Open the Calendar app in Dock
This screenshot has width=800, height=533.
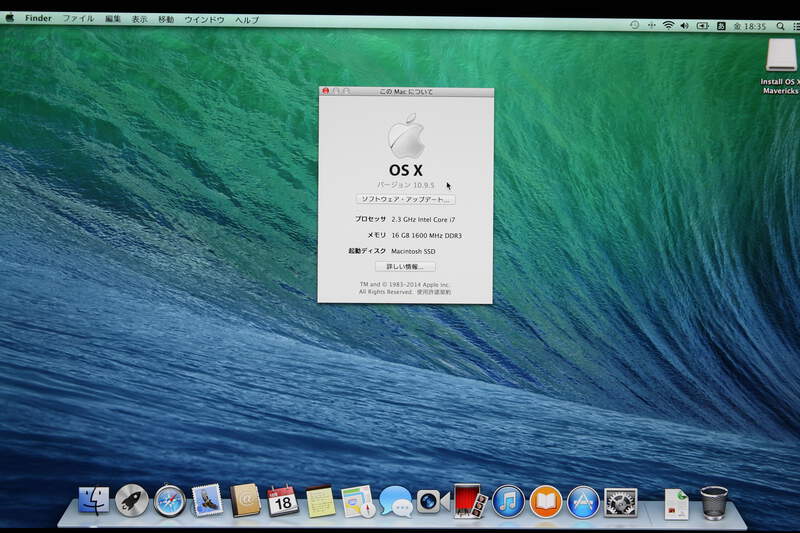[283, 500]
